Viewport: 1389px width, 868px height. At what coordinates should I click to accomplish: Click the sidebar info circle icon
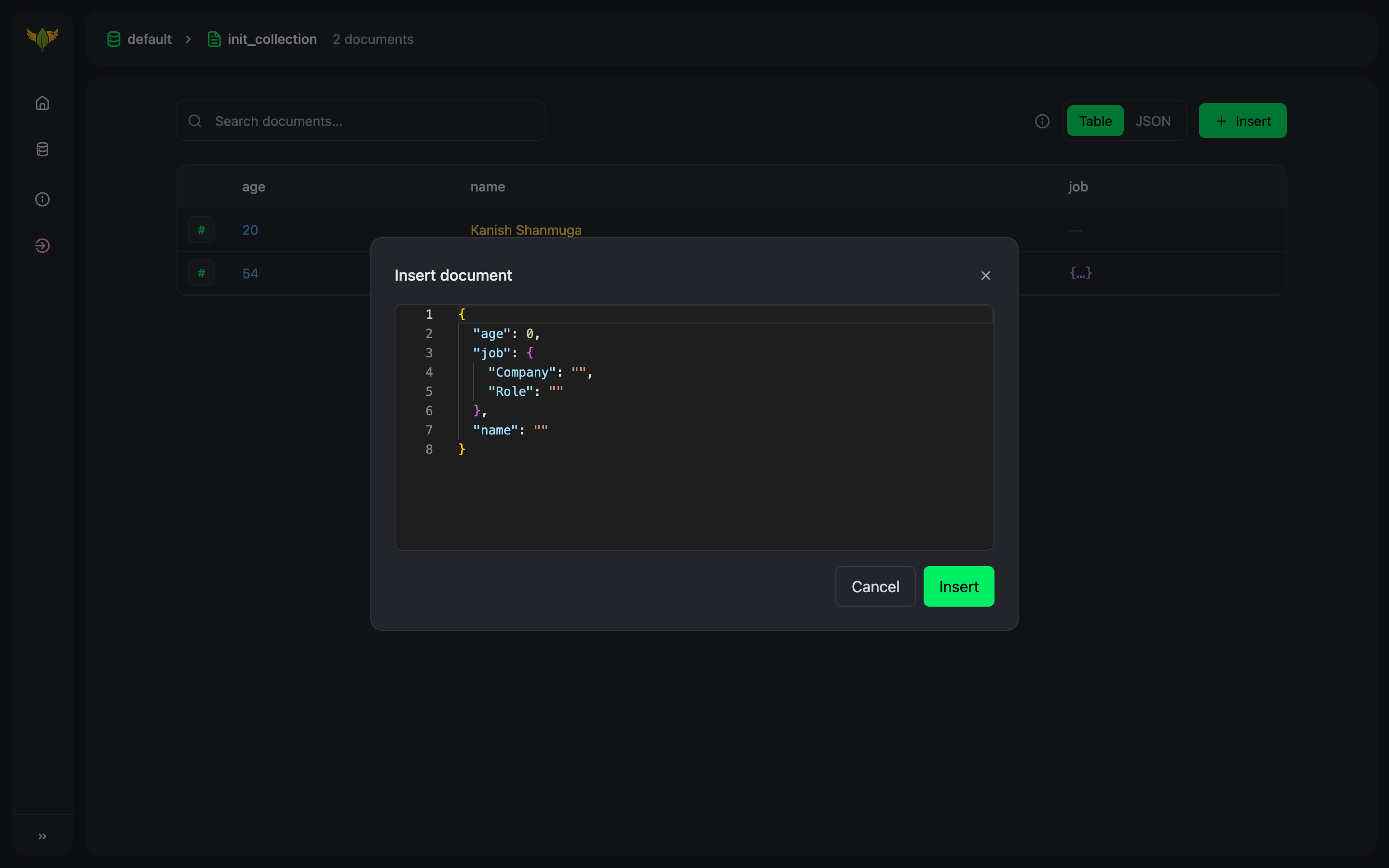point(42,199)
